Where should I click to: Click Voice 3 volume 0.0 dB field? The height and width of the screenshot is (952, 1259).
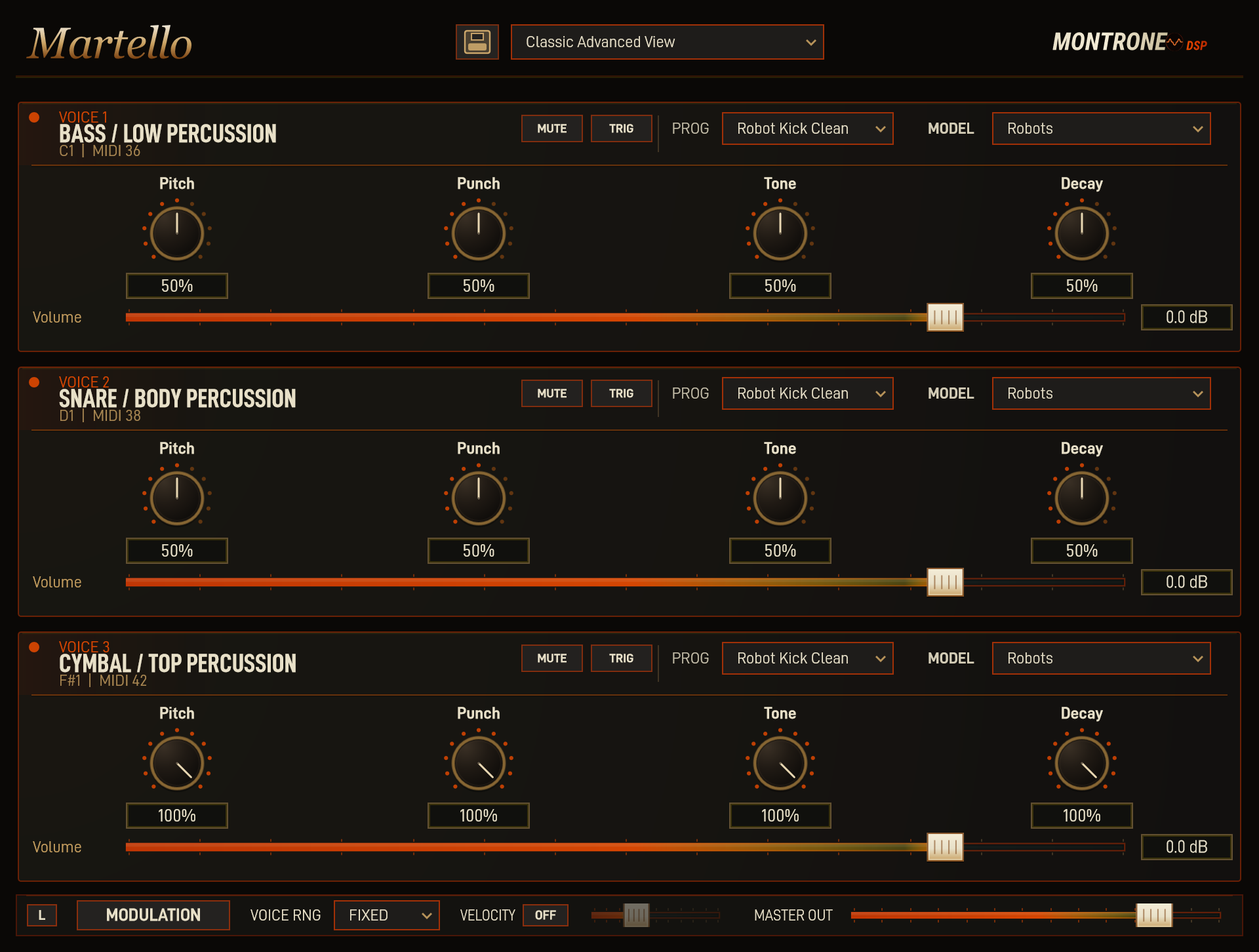point(1187,847)
